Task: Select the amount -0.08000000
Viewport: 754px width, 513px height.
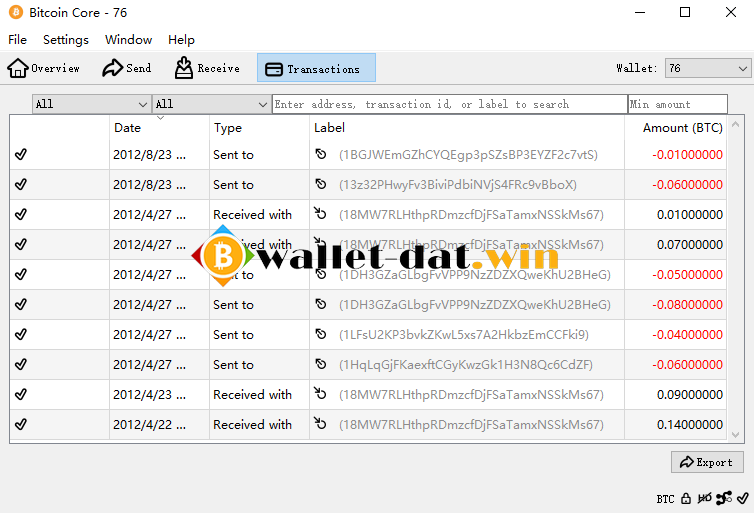Action: (687, 304)
